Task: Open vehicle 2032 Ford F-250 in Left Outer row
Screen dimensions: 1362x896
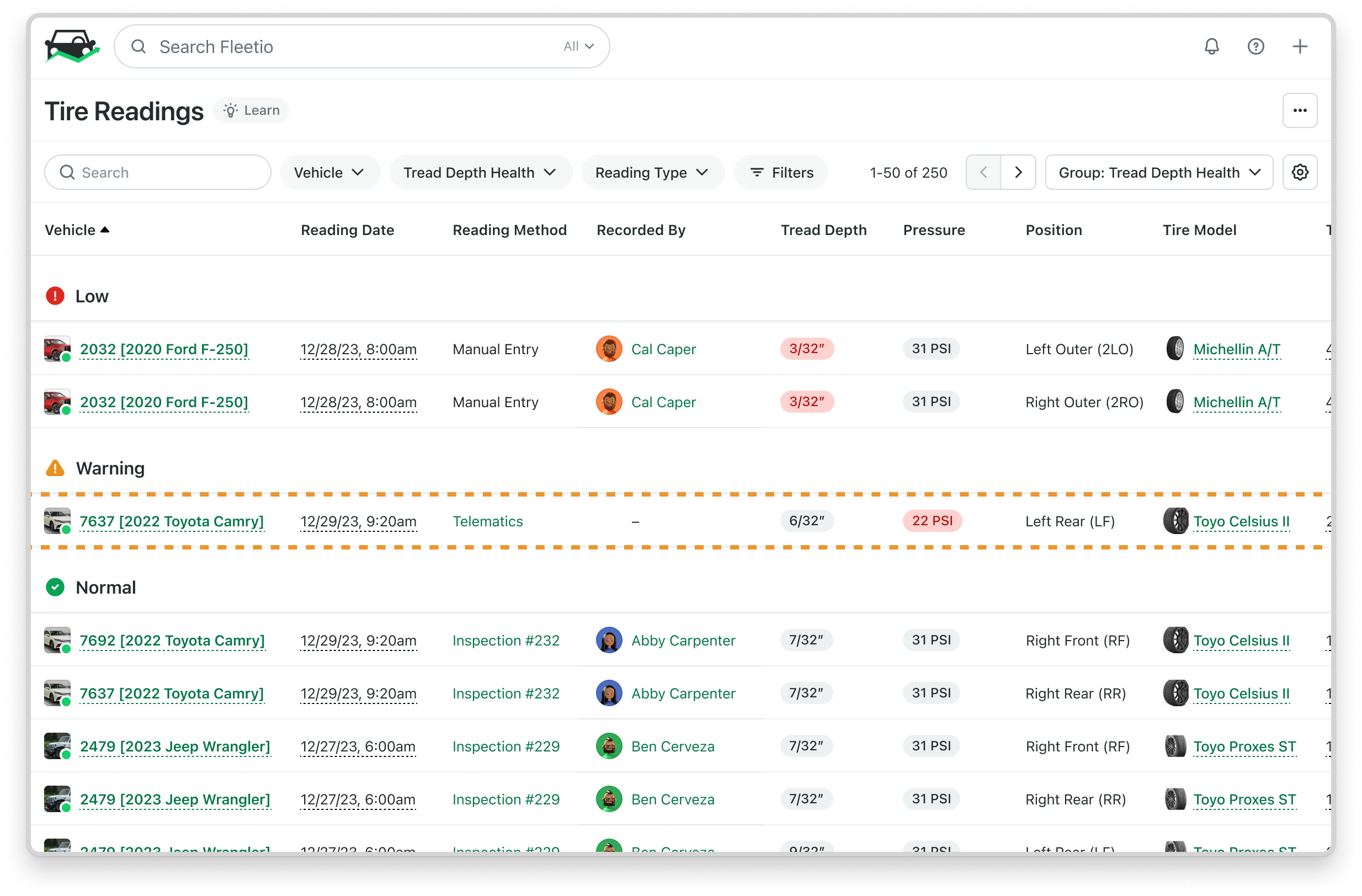Action: [x=164, y=349]
